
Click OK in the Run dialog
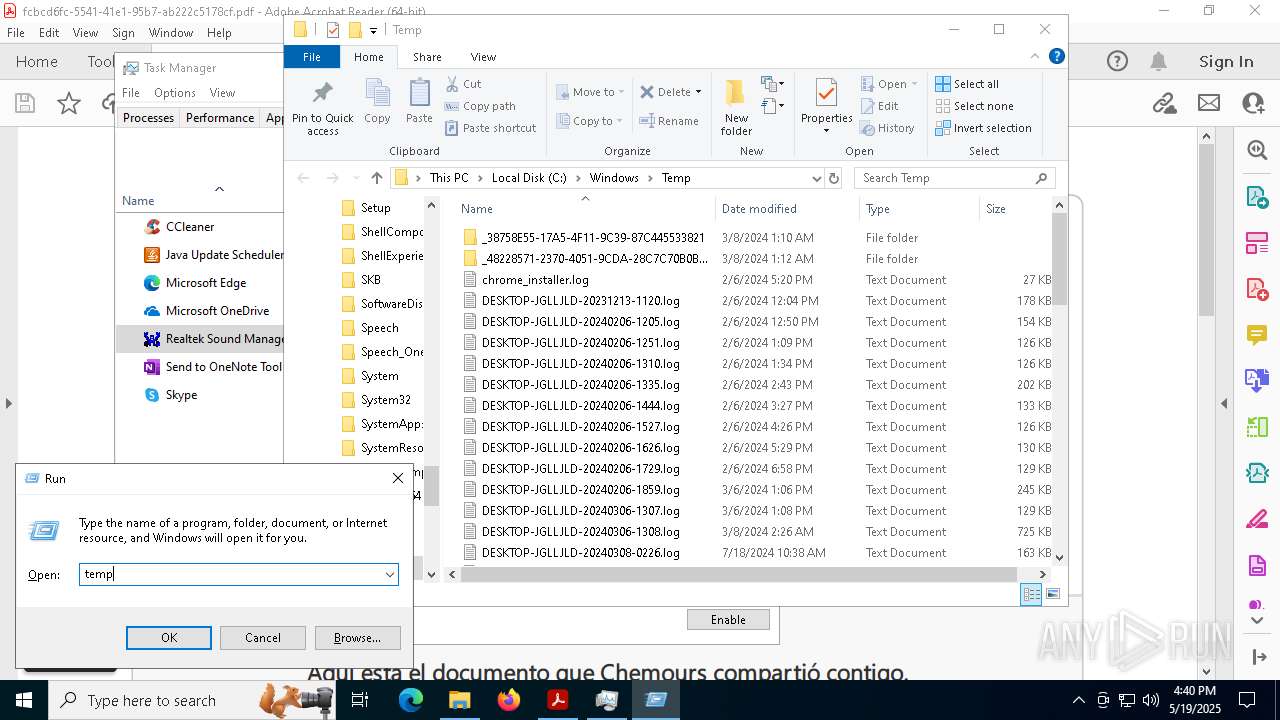pyautogui.click(x=169, y=638)
